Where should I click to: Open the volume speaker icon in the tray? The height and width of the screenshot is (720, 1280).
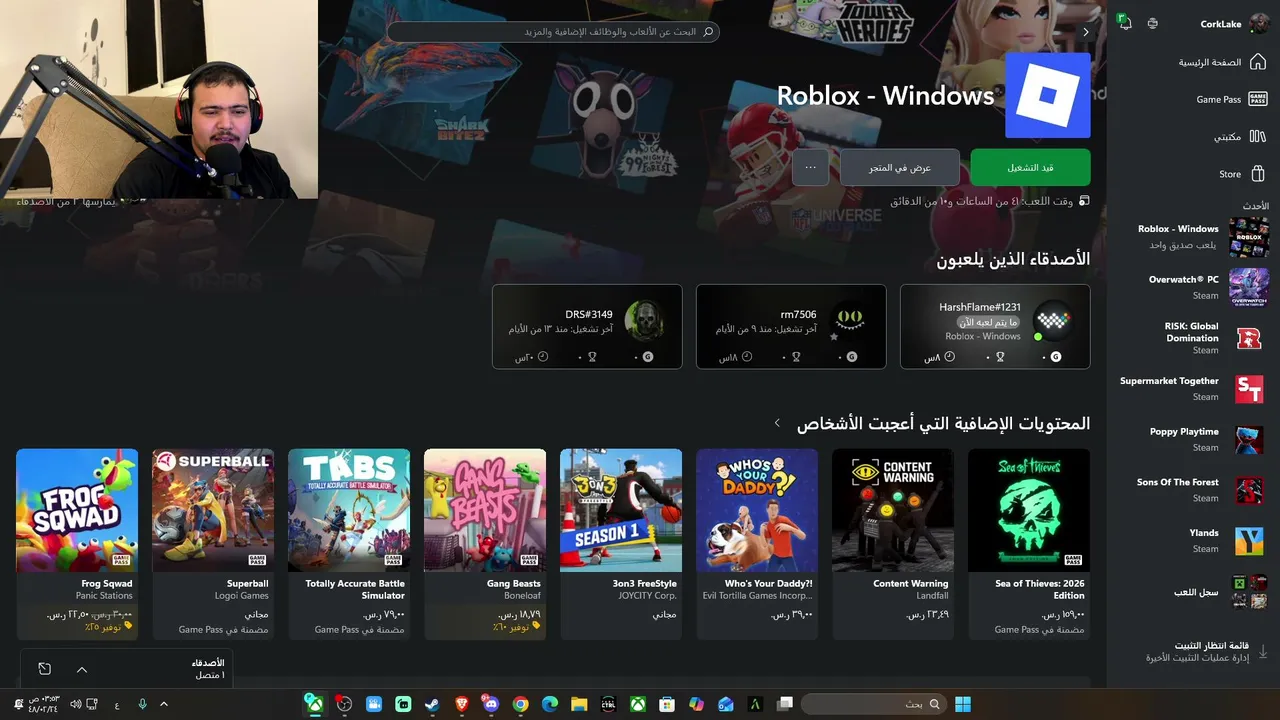[76, 704]
